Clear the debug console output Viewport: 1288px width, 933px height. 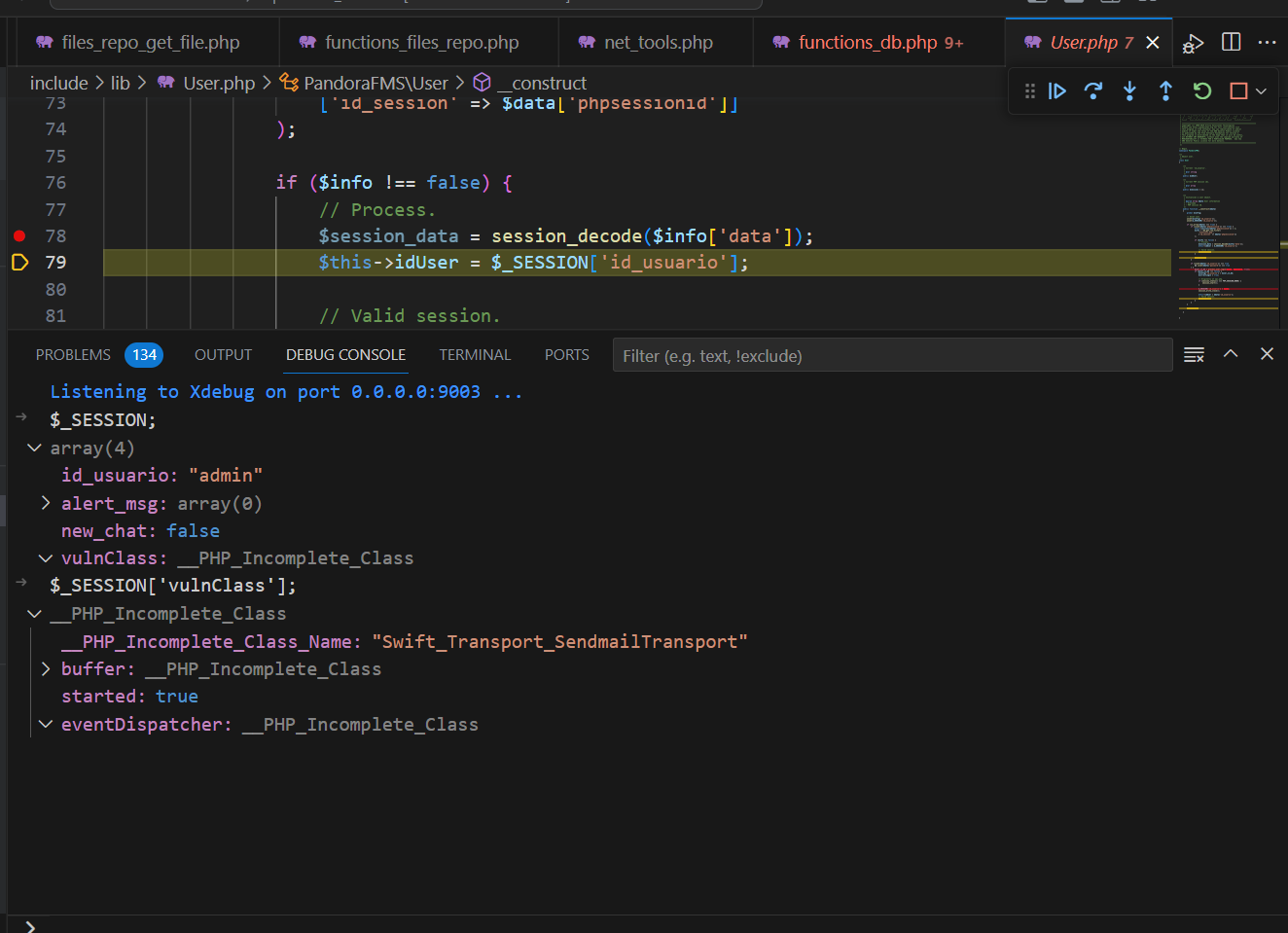click(x=1194, y=355)
